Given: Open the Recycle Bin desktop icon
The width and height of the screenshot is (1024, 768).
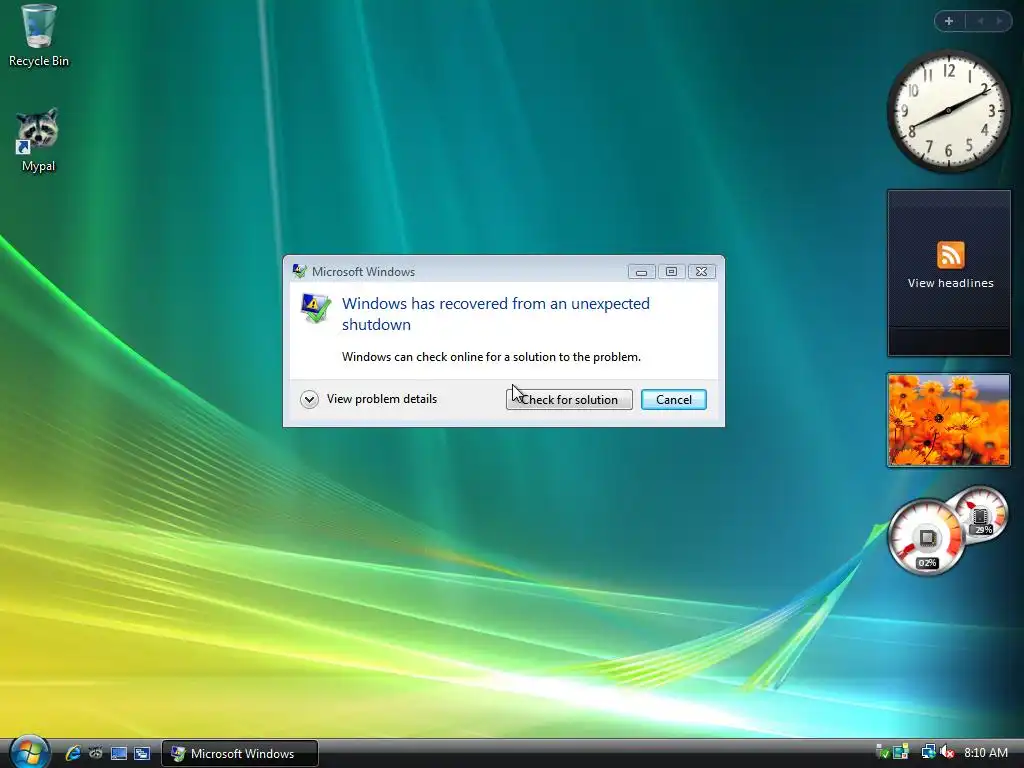Looking at the screenshot, I should coord(39,36).
